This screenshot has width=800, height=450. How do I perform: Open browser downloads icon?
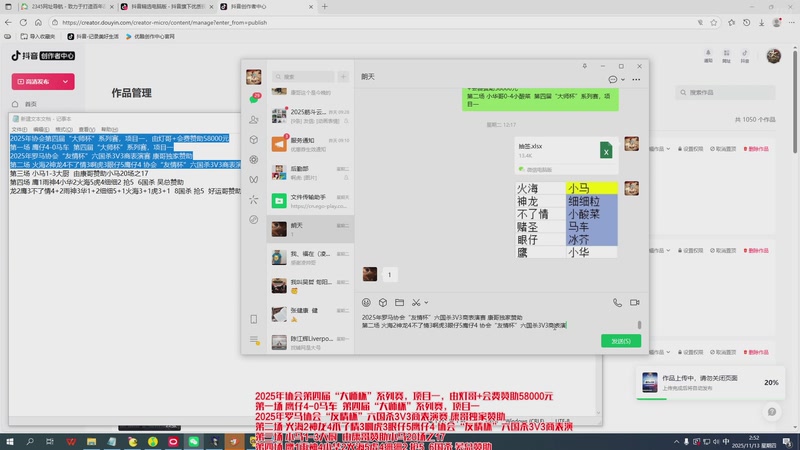tap(761, 22)
